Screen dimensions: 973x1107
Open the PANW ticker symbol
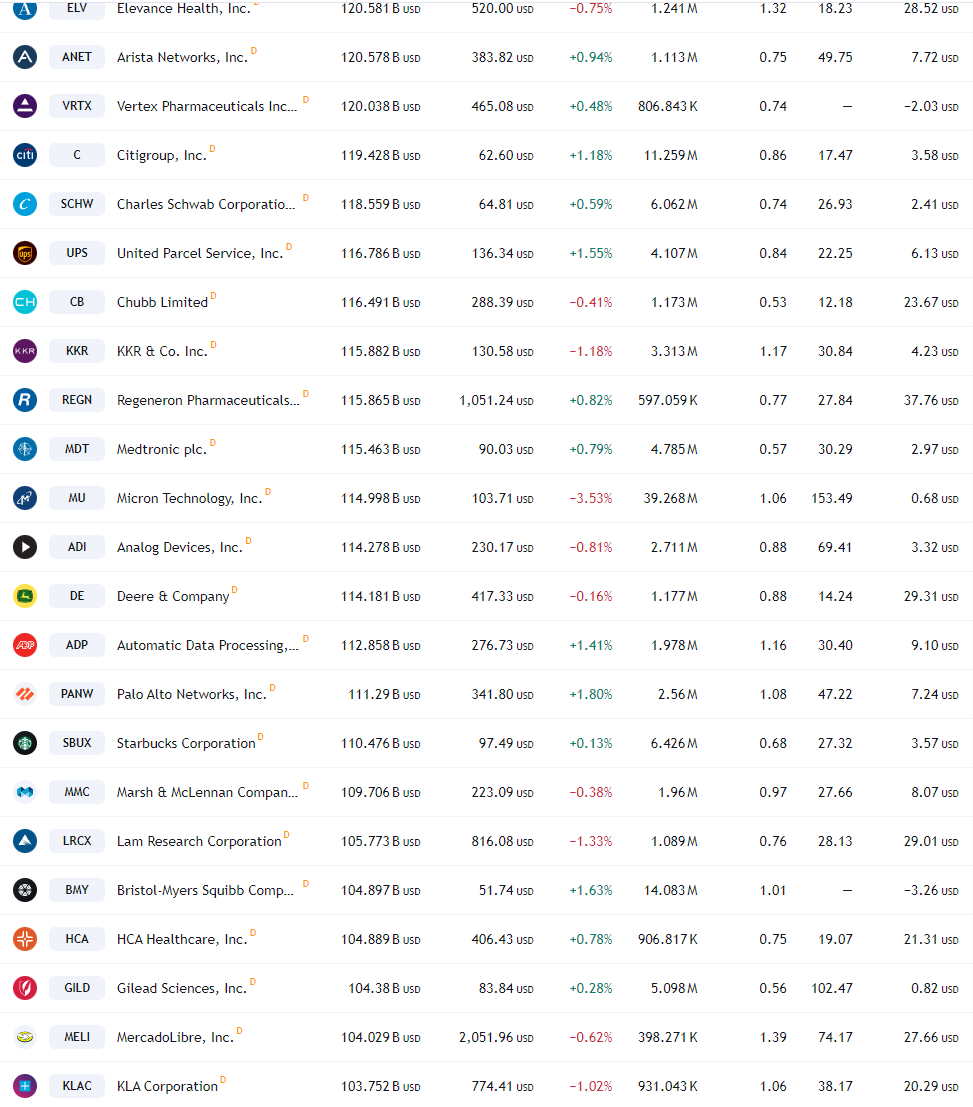(x=77, y=694)
